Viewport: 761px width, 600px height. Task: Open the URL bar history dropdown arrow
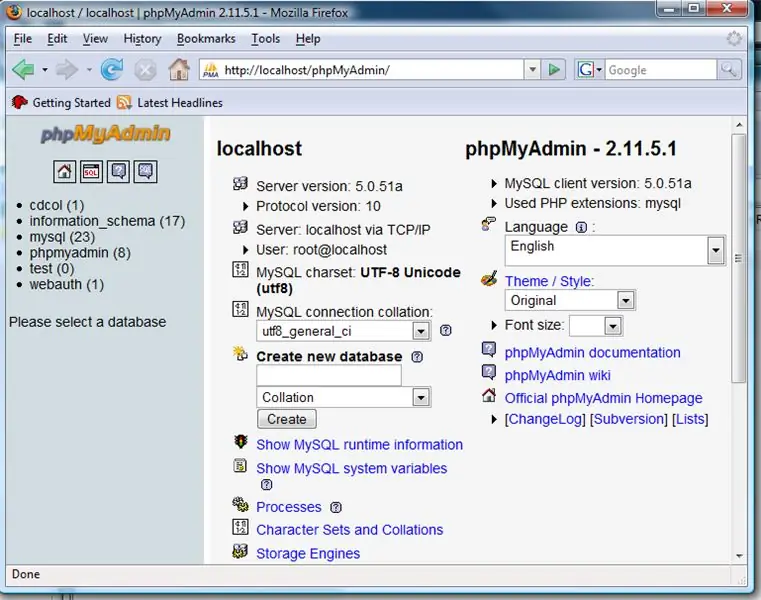[532, 69]
